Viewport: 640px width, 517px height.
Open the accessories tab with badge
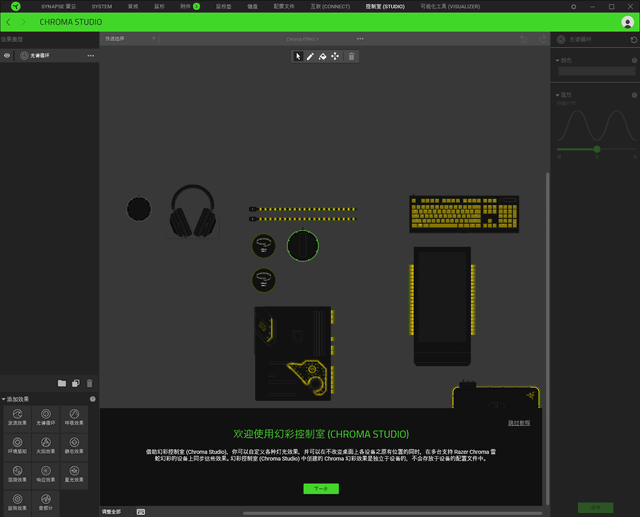190,7
